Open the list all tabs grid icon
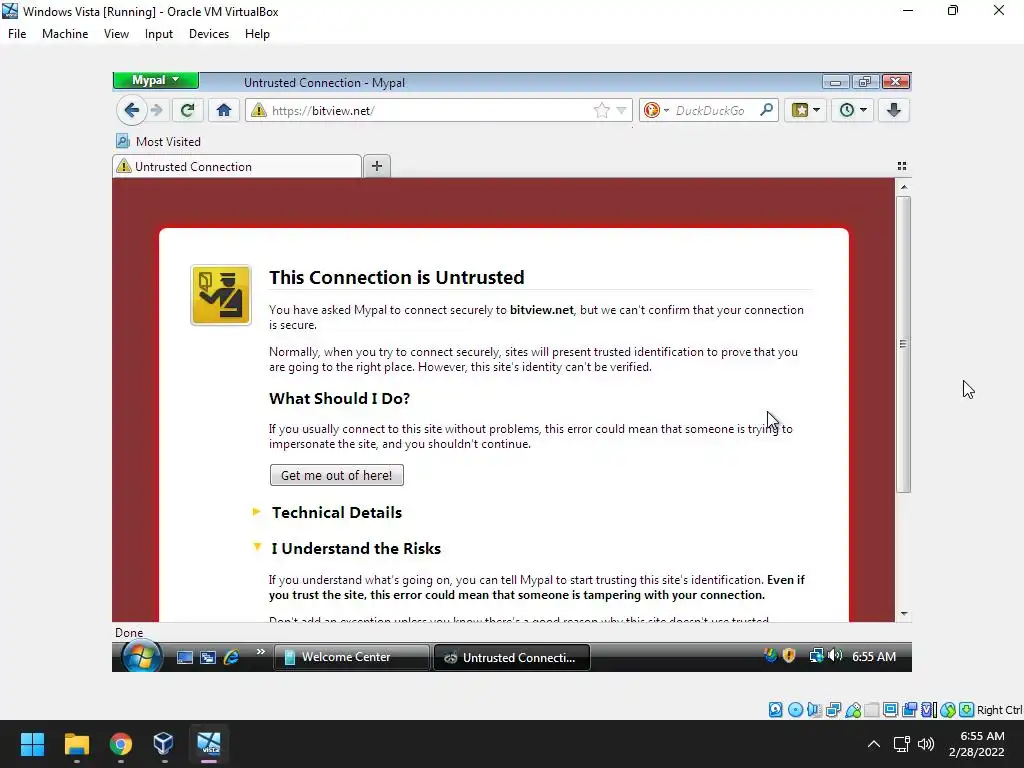The width and height of the screenshot is (1024, 768). (902, 166)
